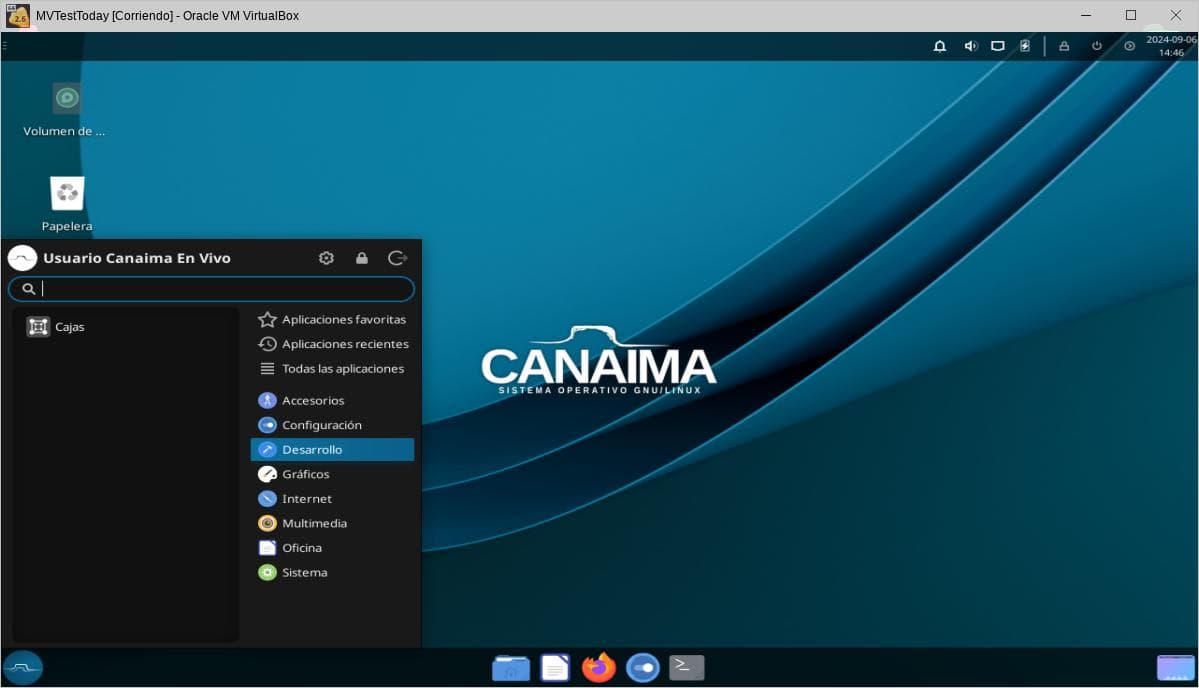Image resolution: width=1199 pixels, height=688 pixels.
Task: Open the Canaima applications menu button
Action: [23, 667]
